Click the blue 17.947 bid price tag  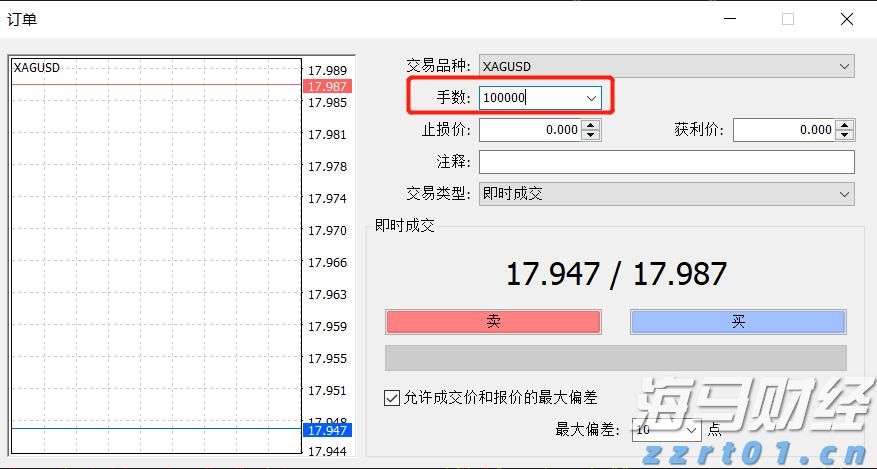coord(327,430)
